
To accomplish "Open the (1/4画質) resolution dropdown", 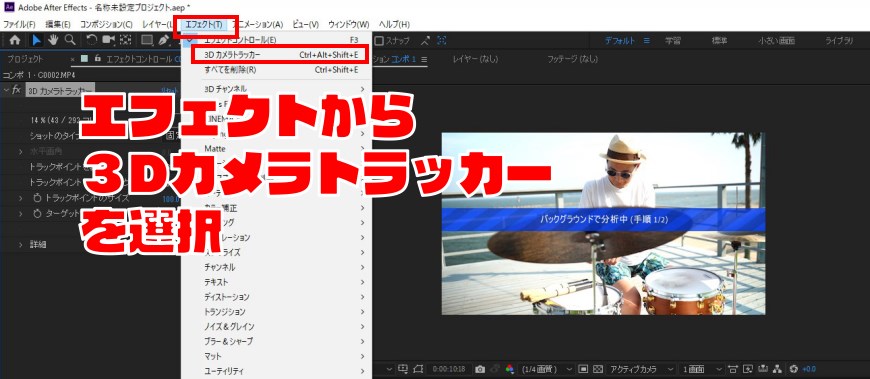I will coord(548,369).
